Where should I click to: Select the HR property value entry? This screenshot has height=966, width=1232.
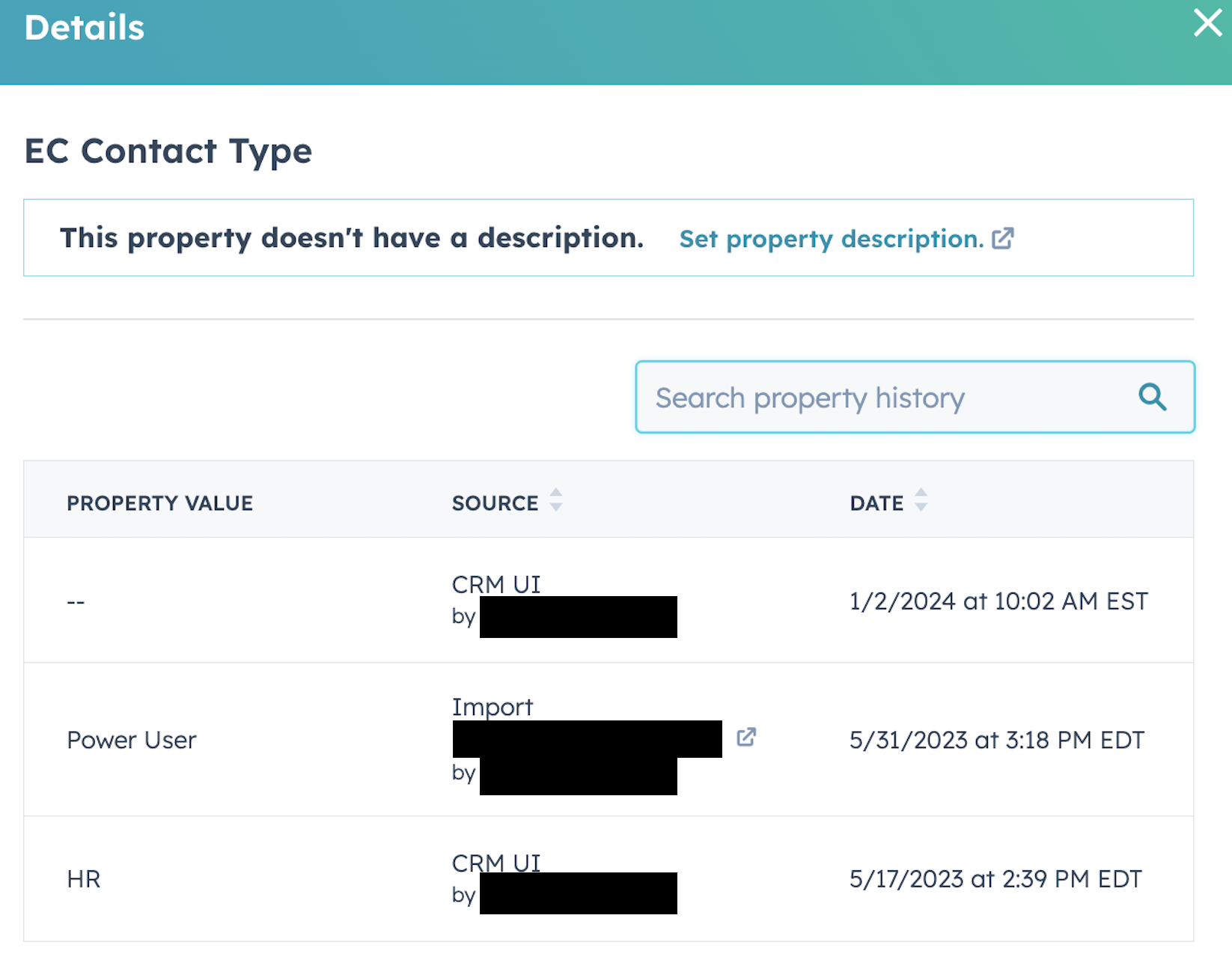pyautogui.click(x=82, y=878)
